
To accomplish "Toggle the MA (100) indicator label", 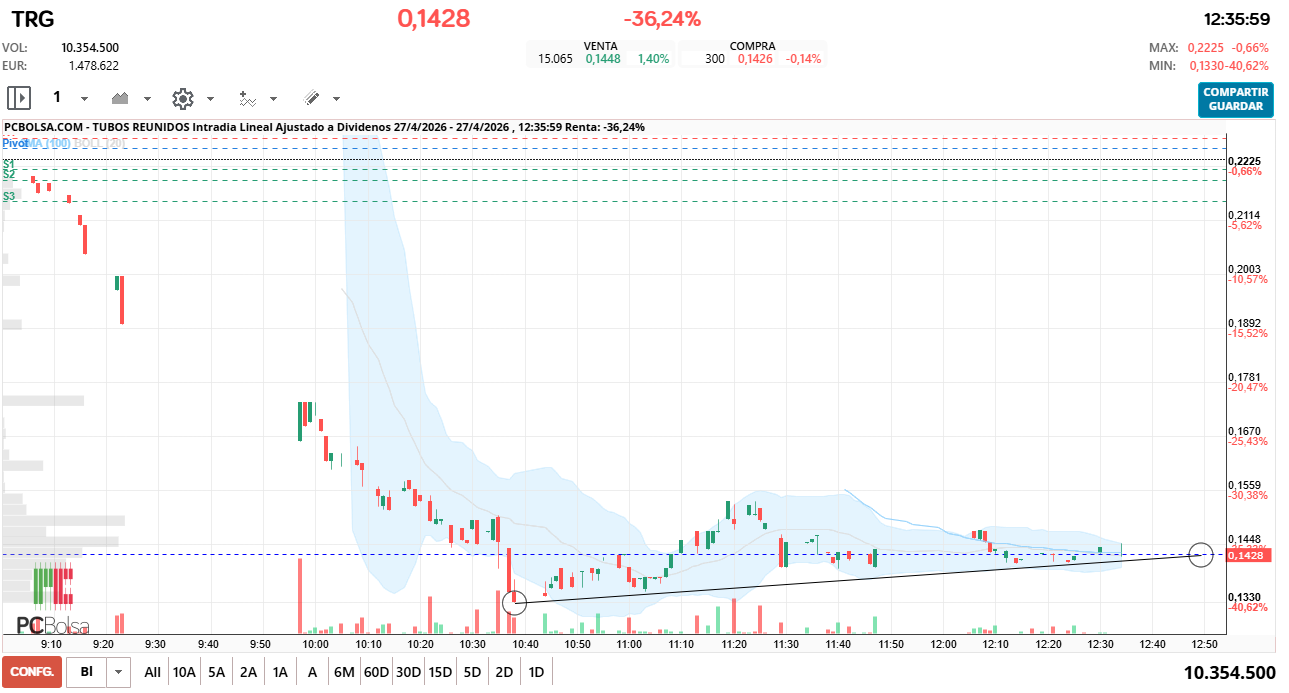I will (48, 144).
